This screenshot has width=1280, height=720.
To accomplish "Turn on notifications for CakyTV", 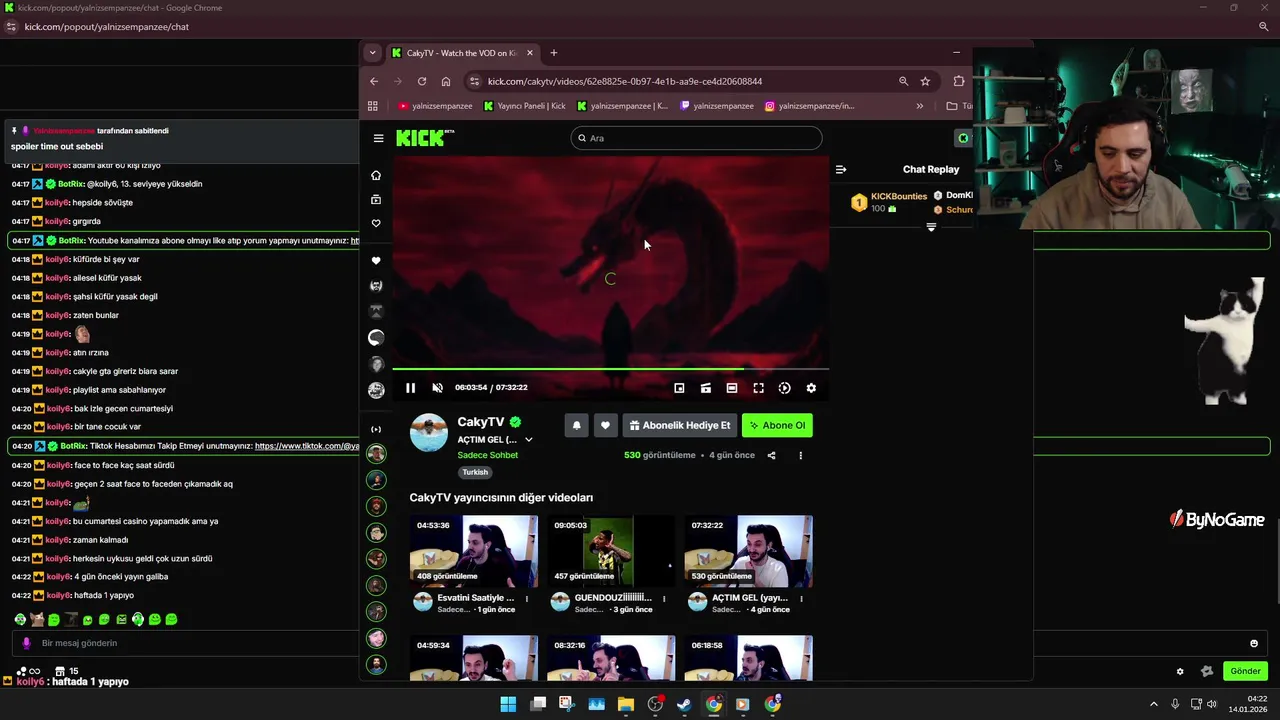I will click(576, 425).
